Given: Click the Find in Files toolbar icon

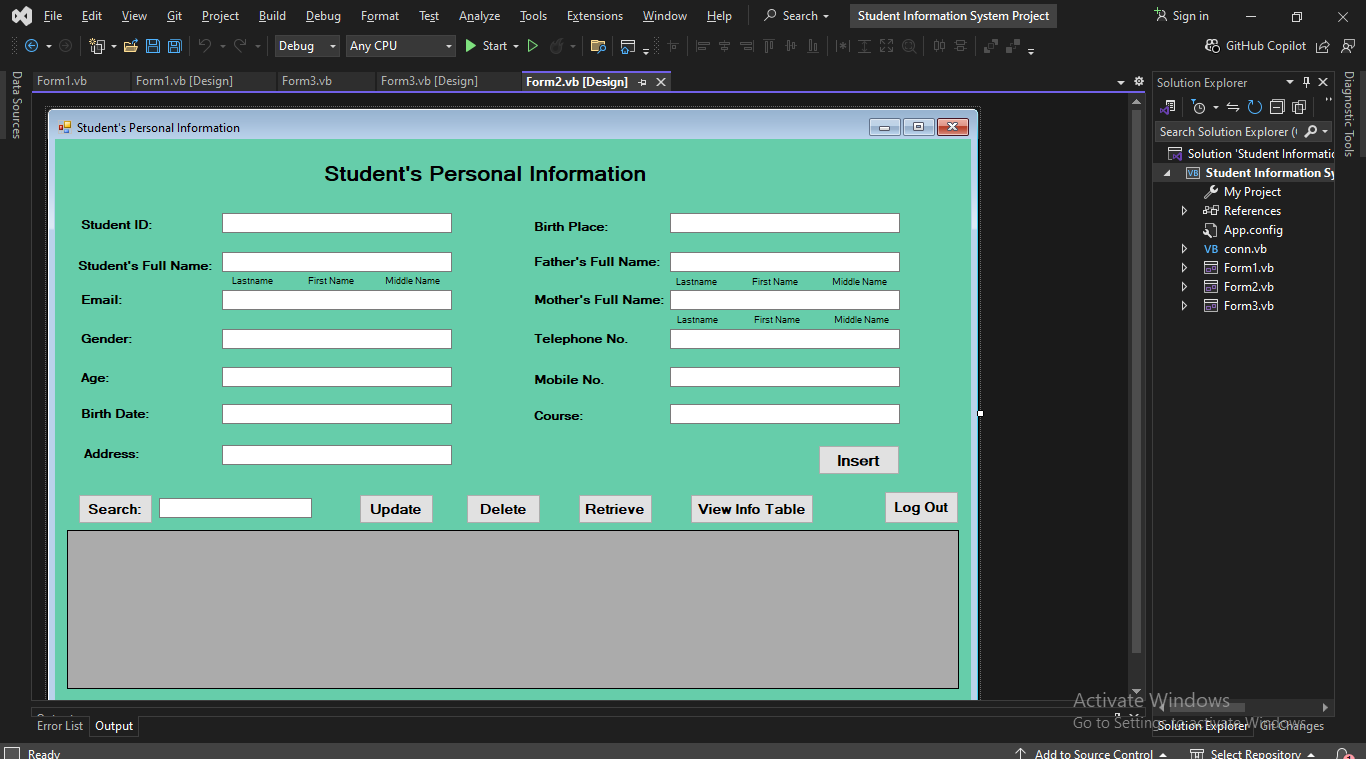Looking at the screenshot, I should click(598, 46).
